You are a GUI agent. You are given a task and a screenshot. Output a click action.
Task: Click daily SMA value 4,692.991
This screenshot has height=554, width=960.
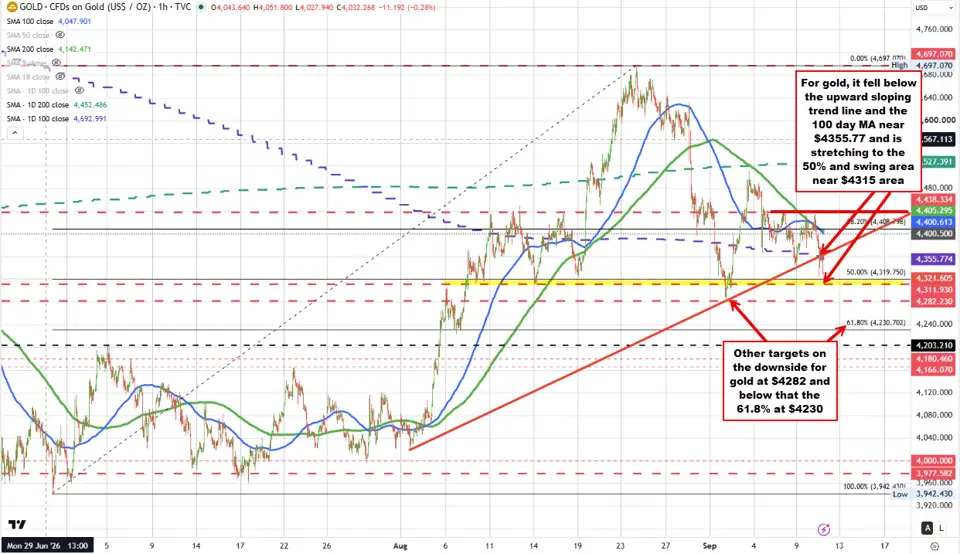pos(90,119)
